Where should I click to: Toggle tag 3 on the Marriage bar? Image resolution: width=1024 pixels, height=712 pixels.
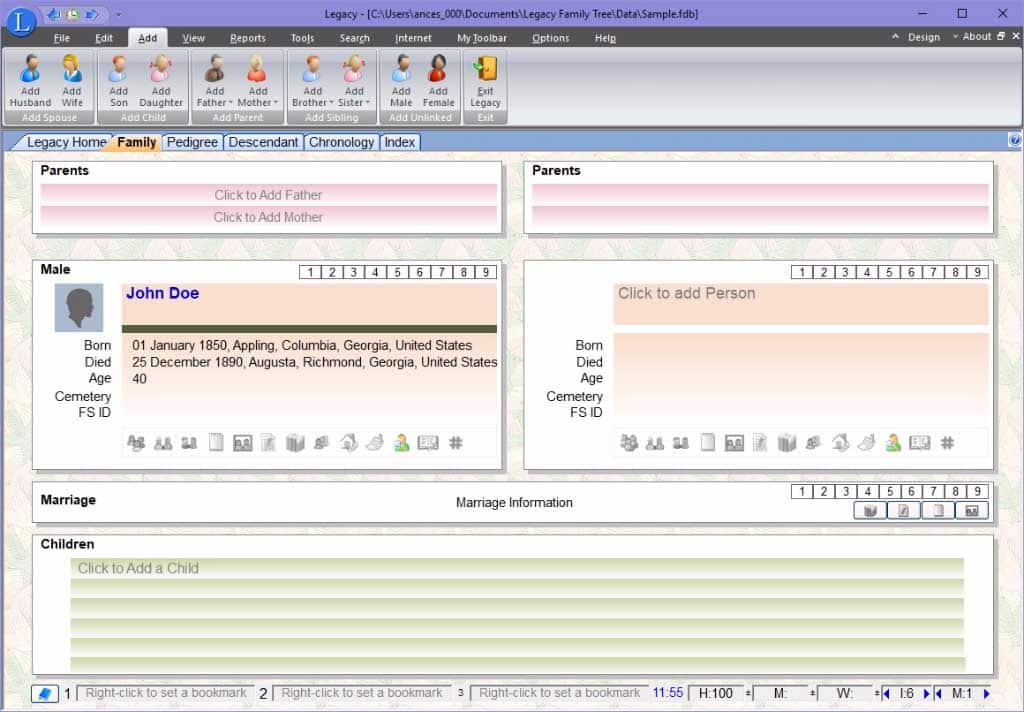click(x=846, y=492)
